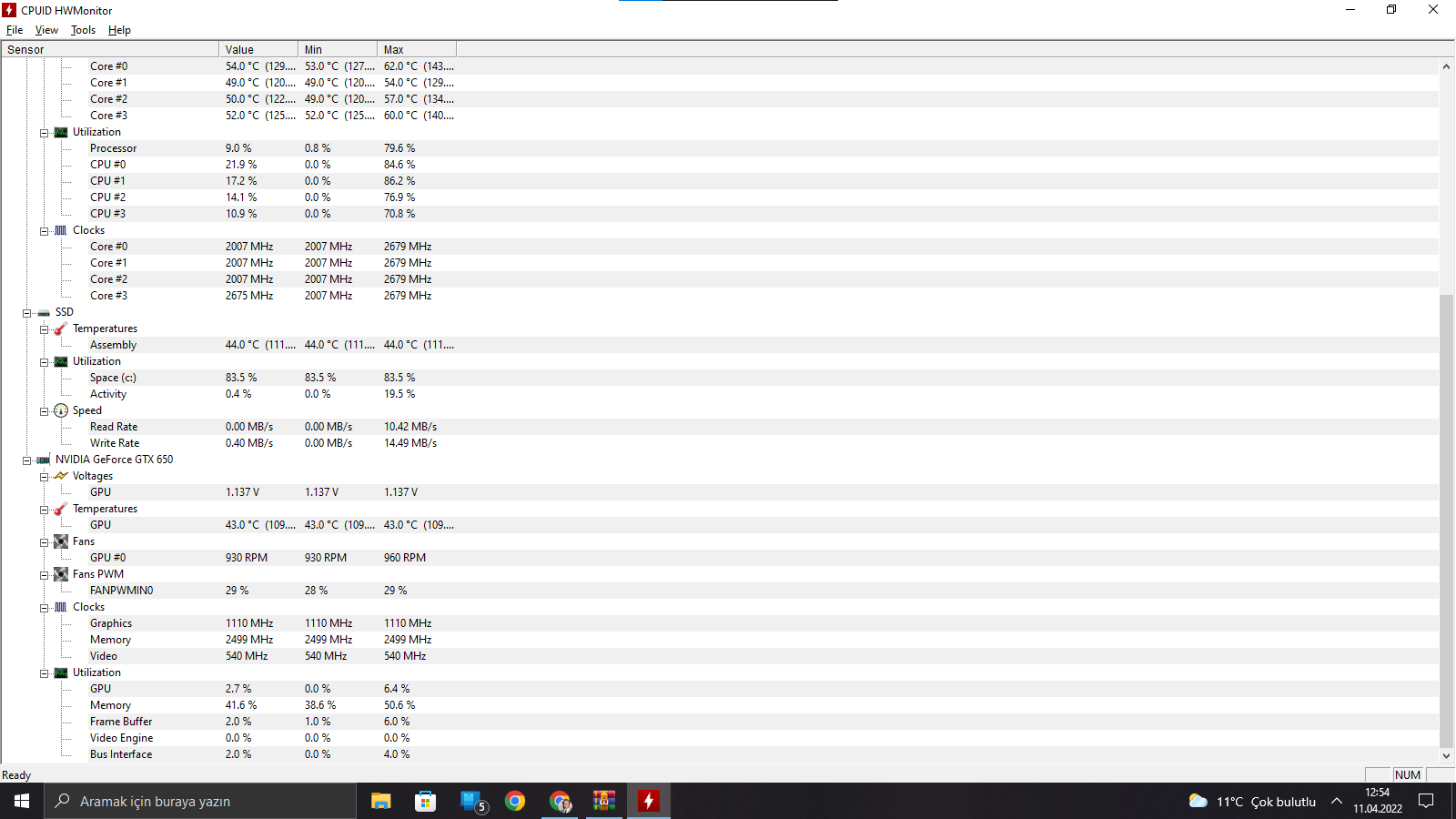This screenshot has width=1456, height=819.
Task: Collapse the Utilization group containing Processor
Action: tap(44, 133)
